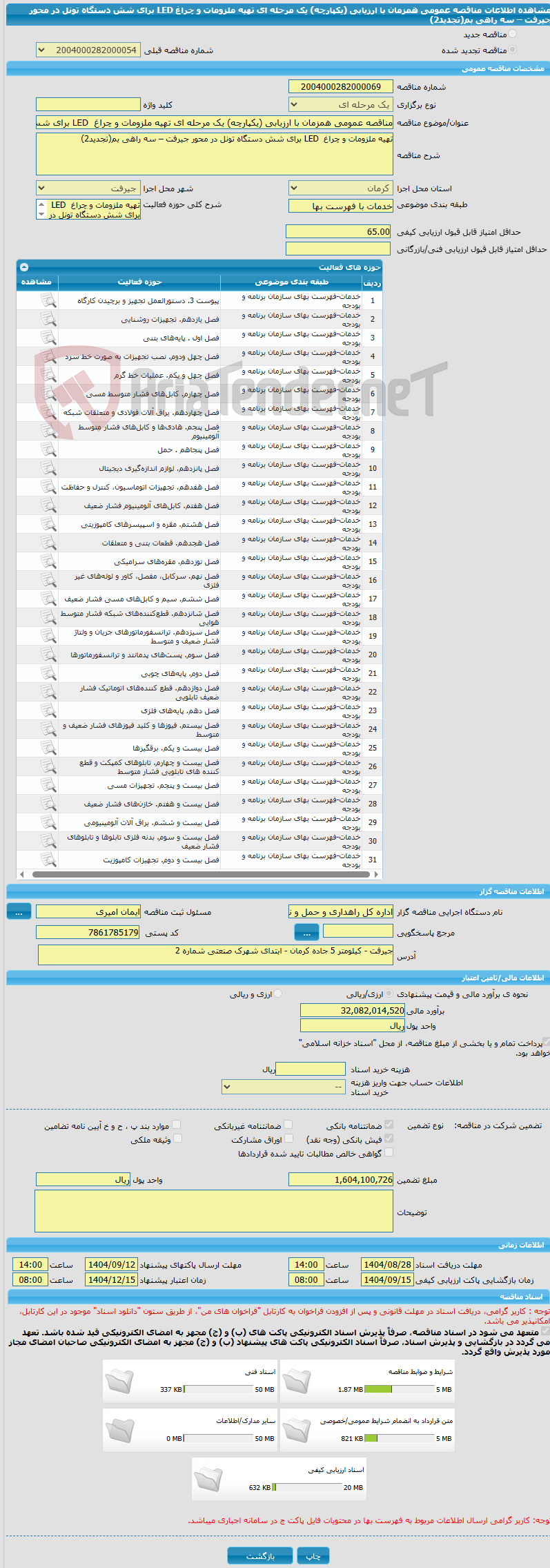Open the account info for document purchase dropdown
This screenshot has width=550, height=1568.
(284, 1087)
